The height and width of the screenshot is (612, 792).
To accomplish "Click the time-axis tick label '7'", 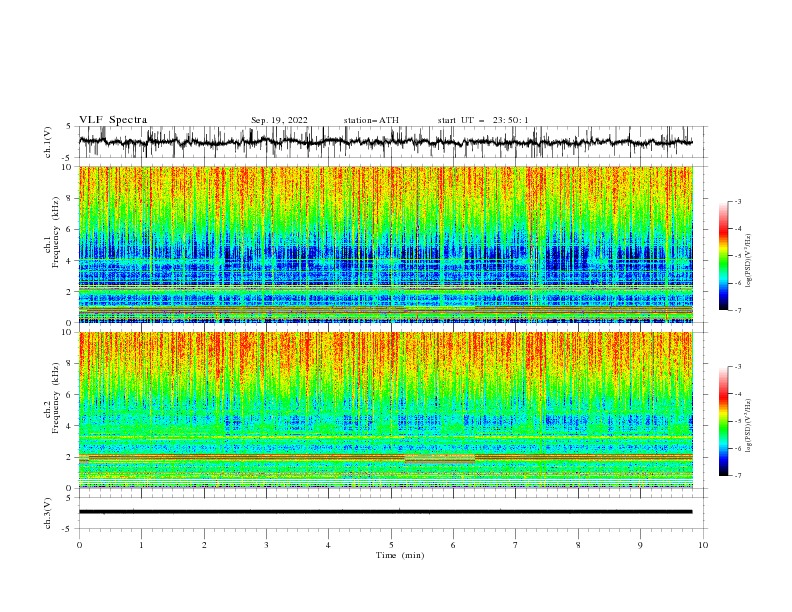I will (x=516, y=545).
